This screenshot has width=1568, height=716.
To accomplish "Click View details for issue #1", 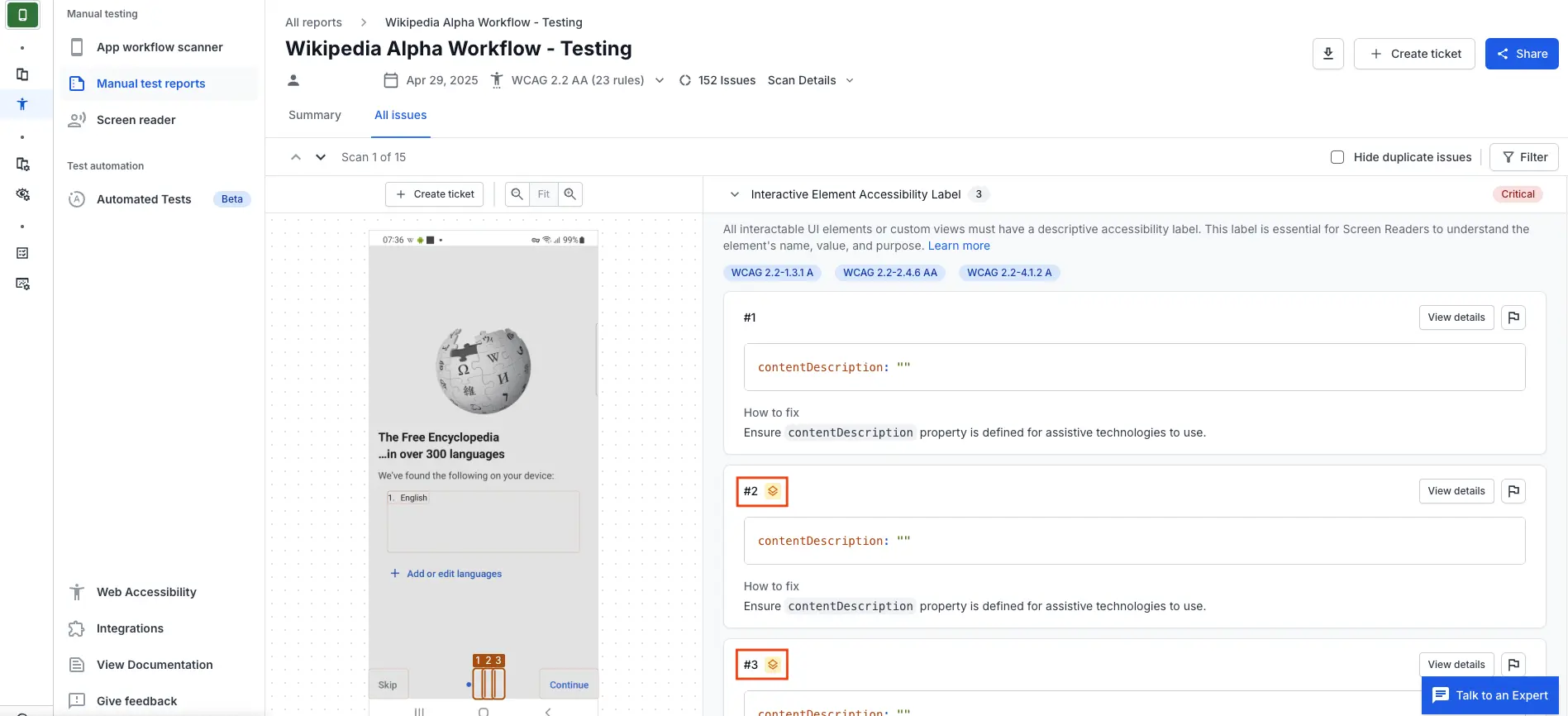I will [x=1456, y=317].
